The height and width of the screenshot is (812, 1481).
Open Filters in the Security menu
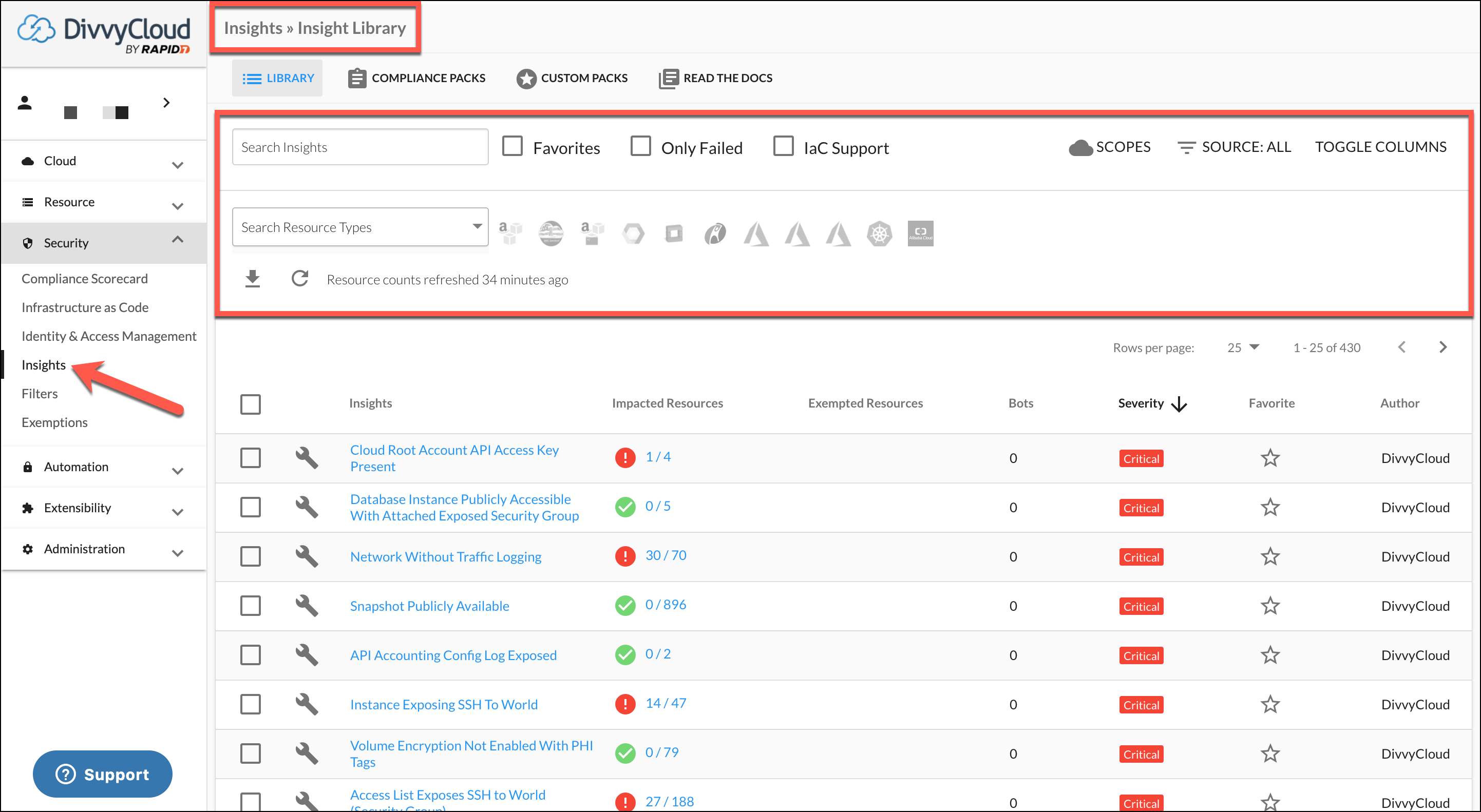pos(40,394)
